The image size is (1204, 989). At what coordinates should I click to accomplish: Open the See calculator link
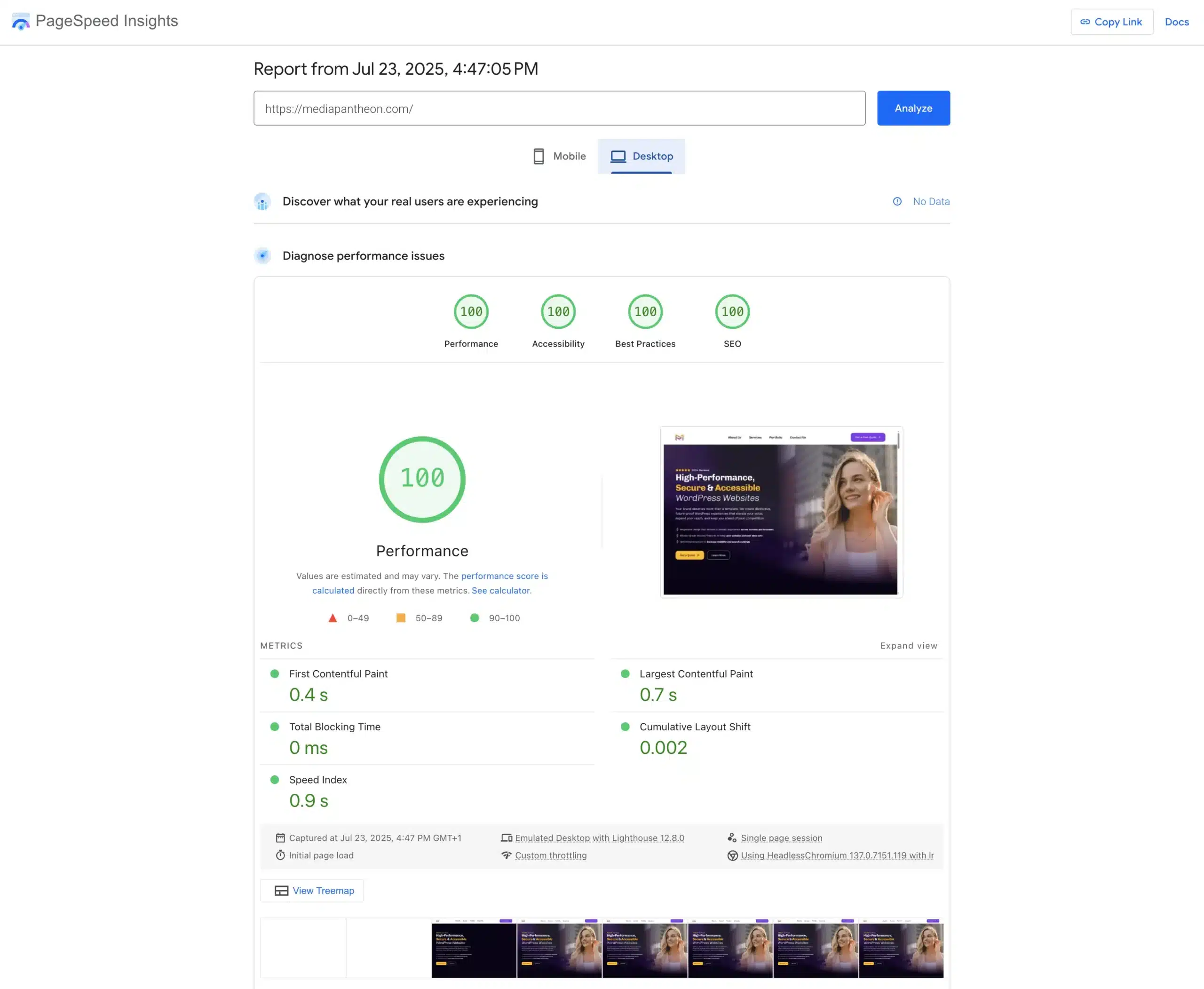coord(501,590)
